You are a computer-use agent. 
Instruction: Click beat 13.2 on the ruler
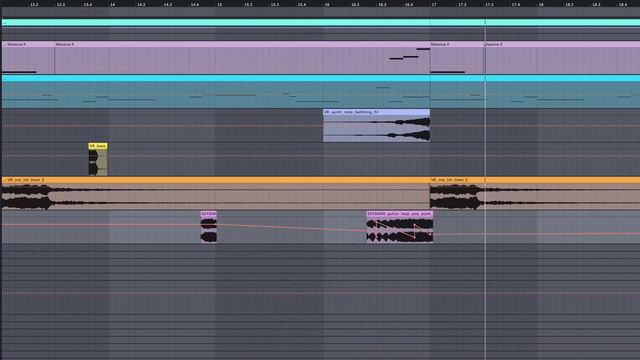tap(34, 4)
